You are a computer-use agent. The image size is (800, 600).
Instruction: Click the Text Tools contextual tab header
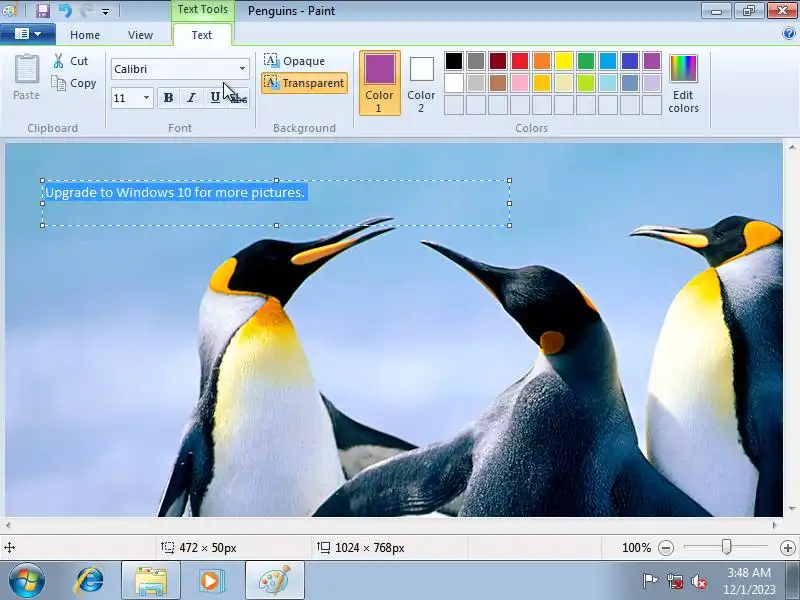click(x=203, y=10)
